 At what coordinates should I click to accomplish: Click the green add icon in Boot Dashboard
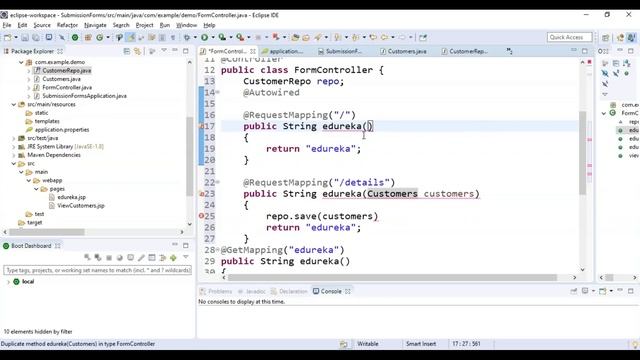point(173,258)
